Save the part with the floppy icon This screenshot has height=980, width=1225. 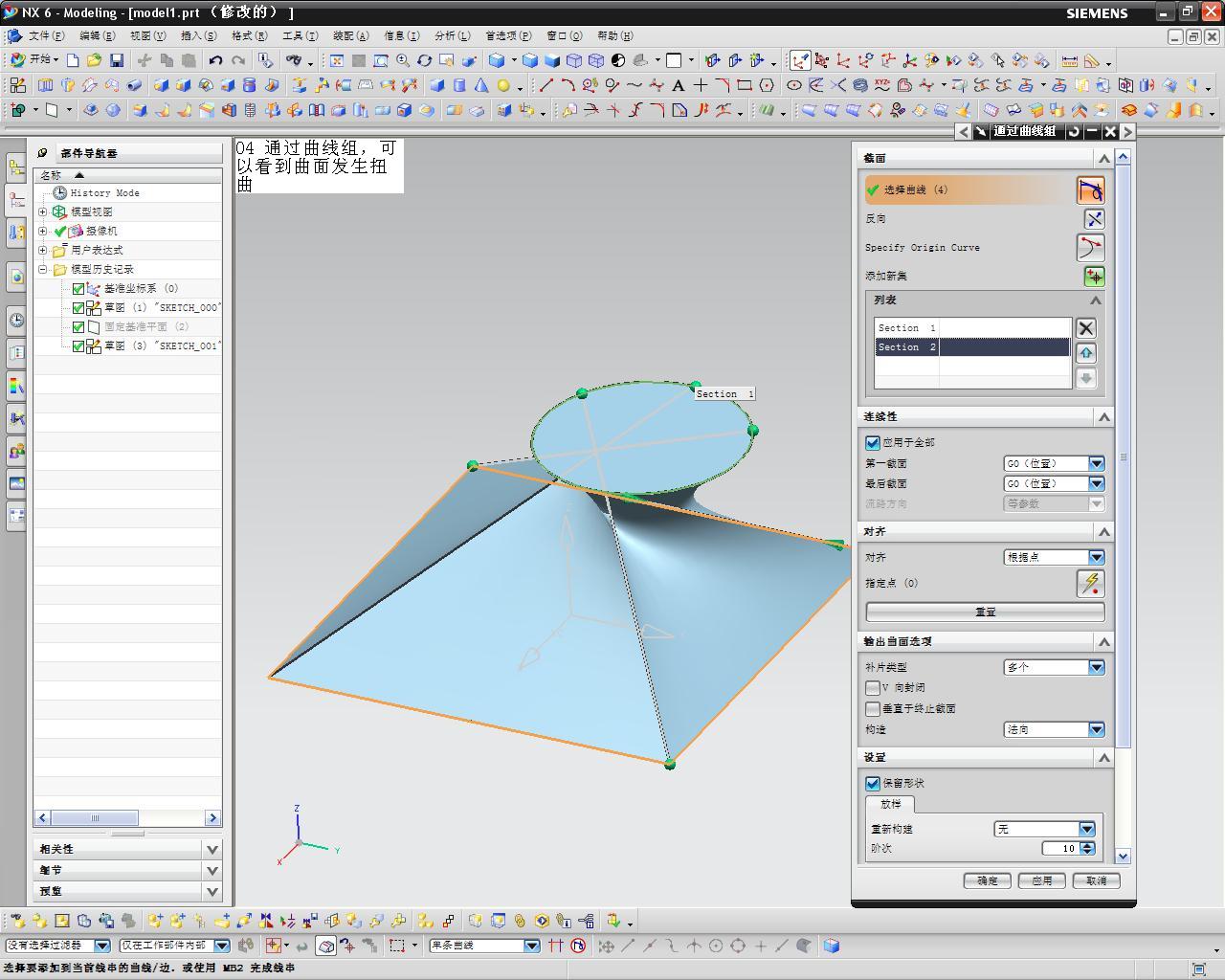[117, 60]
